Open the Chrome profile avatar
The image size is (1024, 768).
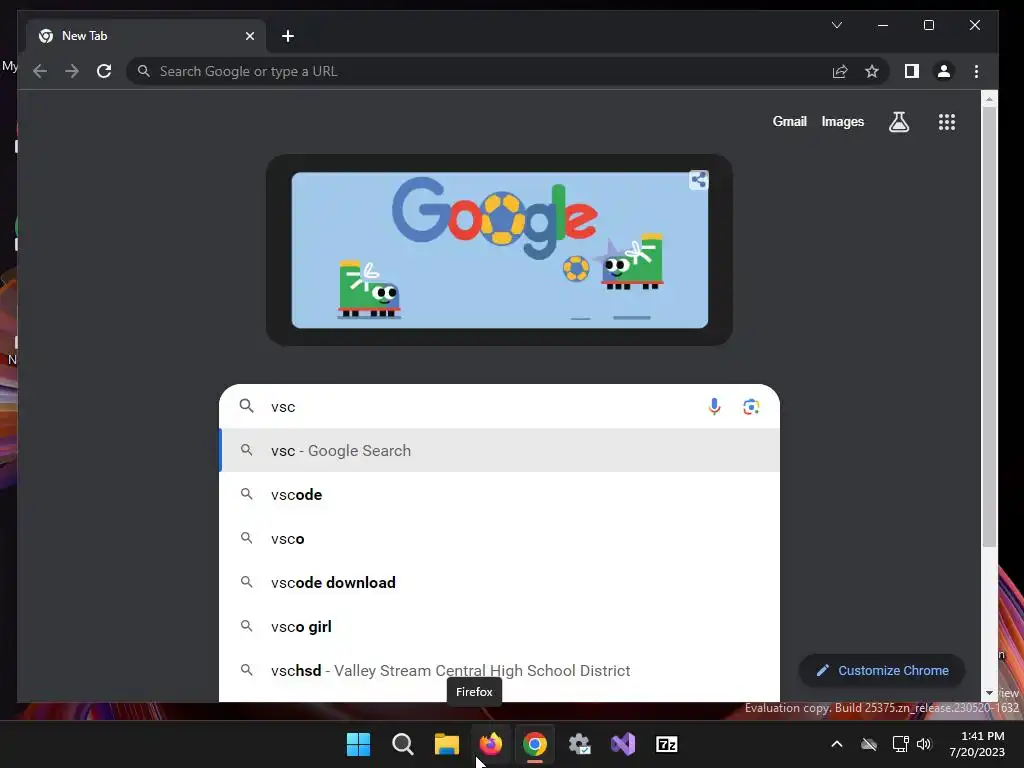[x=944, y=71]
